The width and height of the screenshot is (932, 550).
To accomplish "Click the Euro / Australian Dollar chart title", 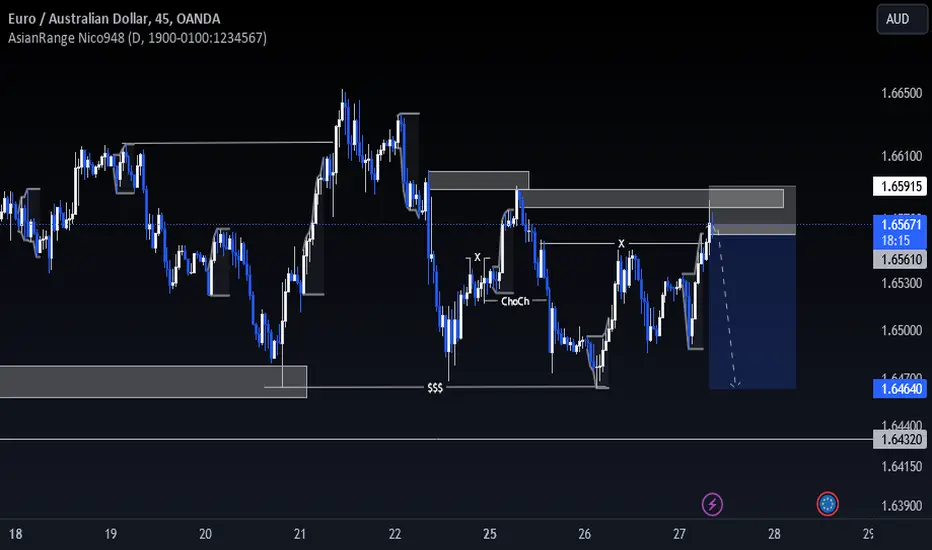I will [114, 18].
